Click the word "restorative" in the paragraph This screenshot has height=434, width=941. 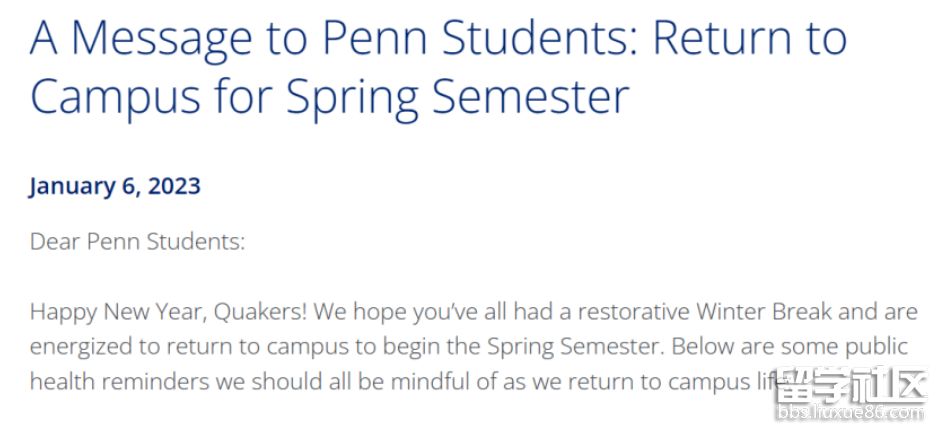tap(633, 312)
